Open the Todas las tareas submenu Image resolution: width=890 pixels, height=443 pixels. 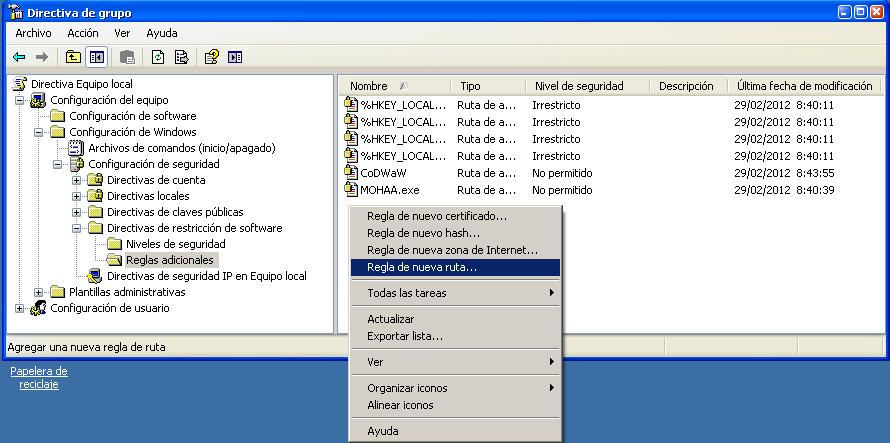pyautogui.click(x=455, y=293)
